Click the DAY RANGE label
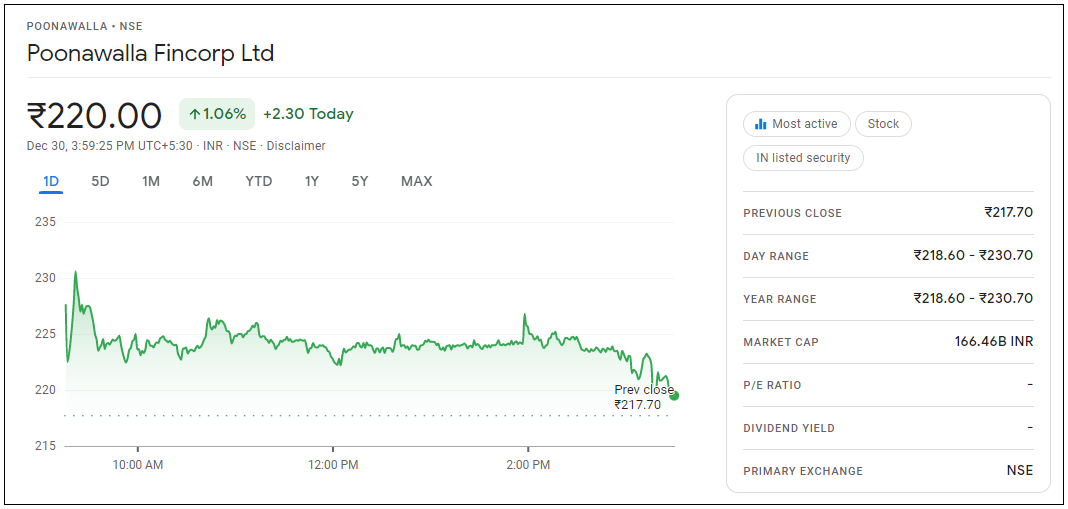1068x509 pixels. point(776,256)
